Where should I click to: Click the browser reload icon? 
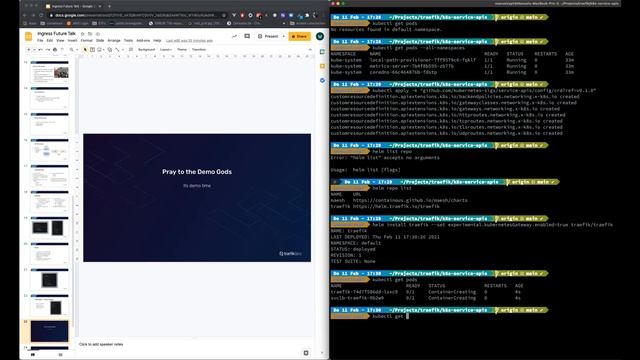(x=41, y=15)
